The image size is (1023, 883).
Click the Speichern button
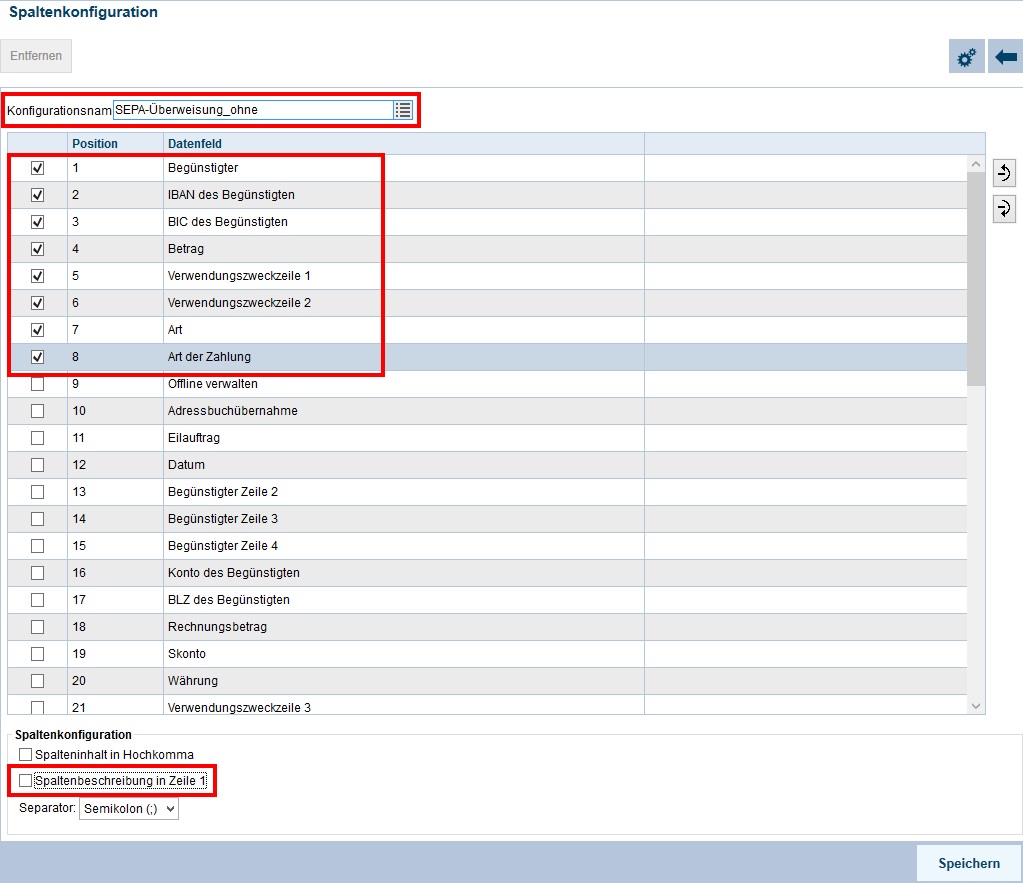[x=967, y=862]
